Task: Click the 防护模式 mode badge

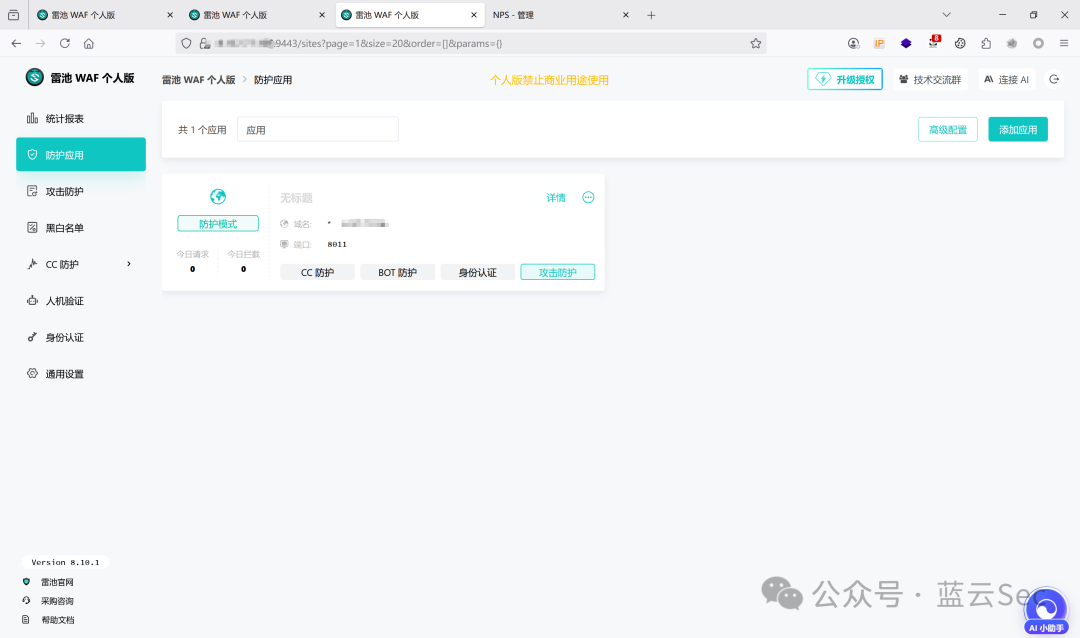Action: tap(218, 223)
